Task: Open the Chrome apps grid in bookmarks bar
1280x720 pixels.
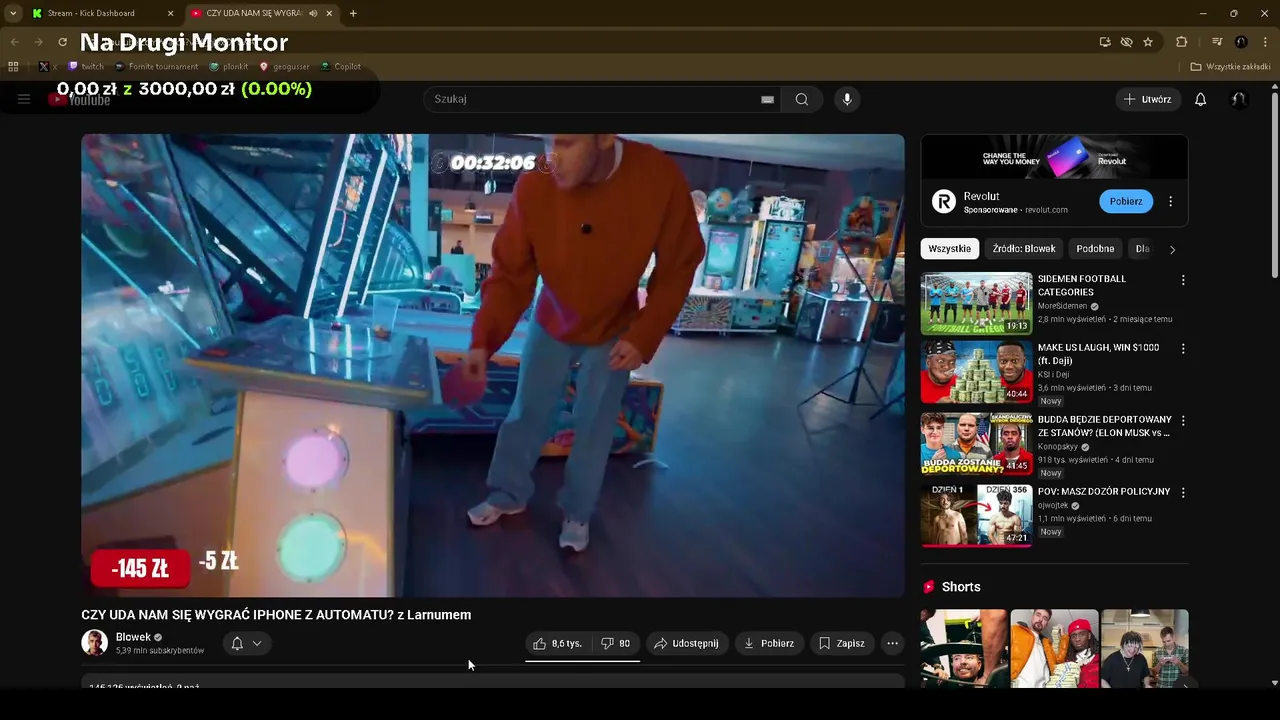Action: pyautogui.click(x=13, y=67)
